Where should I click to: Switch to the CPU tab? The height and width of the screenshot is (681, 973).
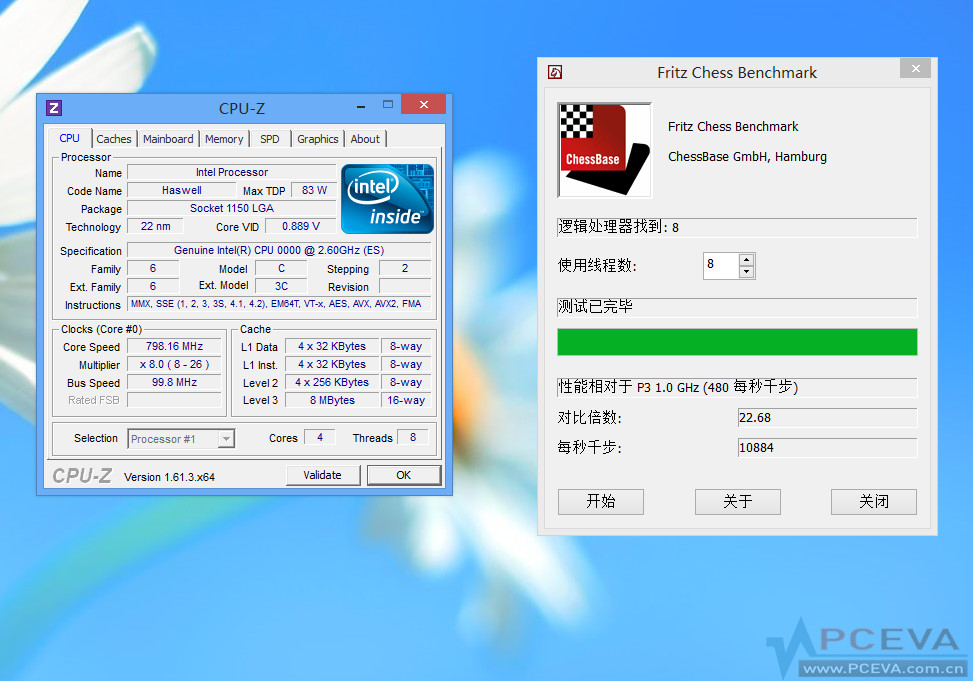click(x=70, y=138)
